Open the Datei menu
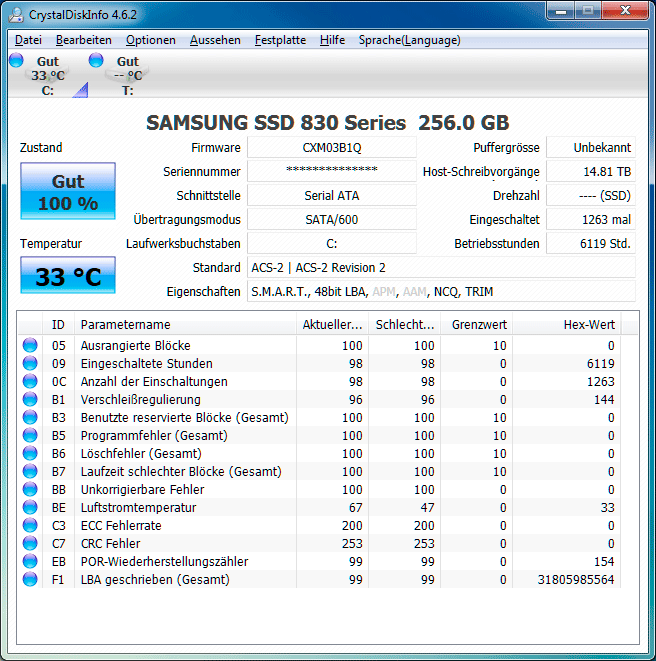Screen dimensions: 656x661 [28, 40]
